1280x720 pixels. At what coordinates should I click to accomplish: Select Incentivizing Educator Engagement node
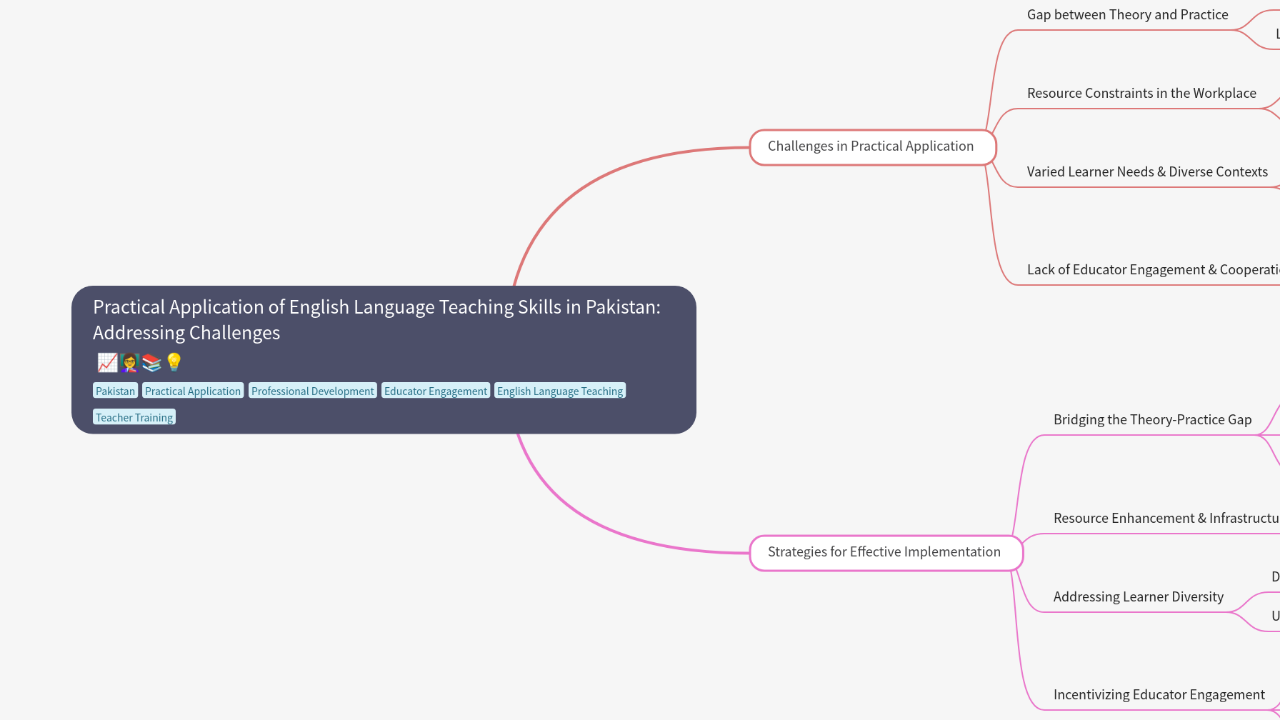pos(1159,695)
